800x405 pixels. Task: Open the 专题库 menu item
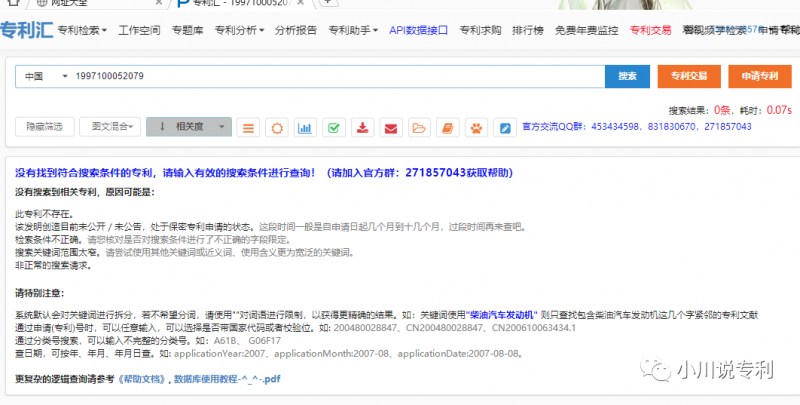(187, 30)
